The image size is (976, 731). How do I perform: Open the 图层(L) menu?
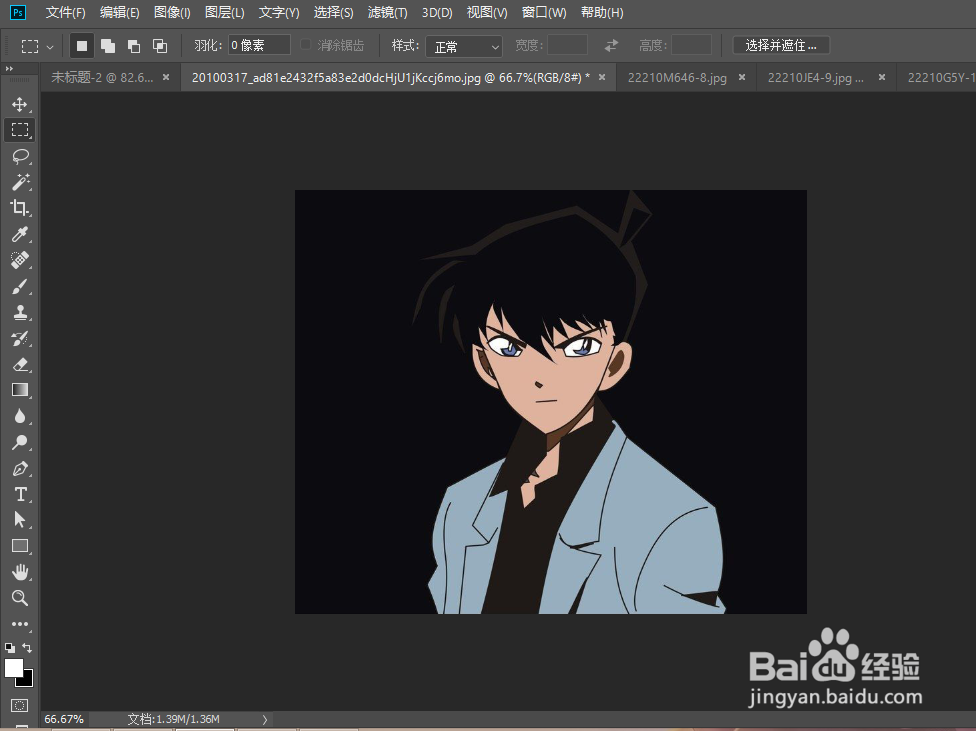tap(225, 12)
